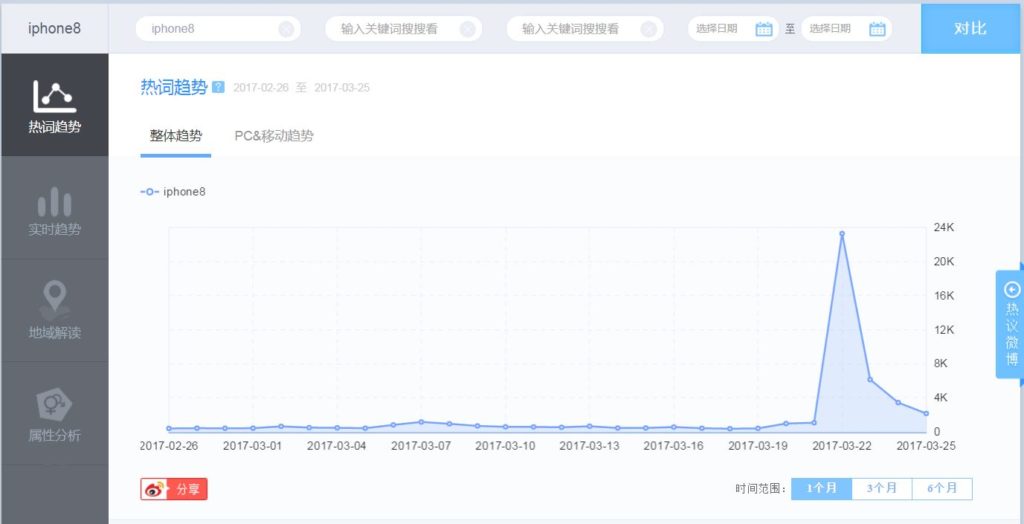Open 热词趋势 in the sidebar
The height and width of the screenshot is (524, 1024).
click(x=55, y=105)
